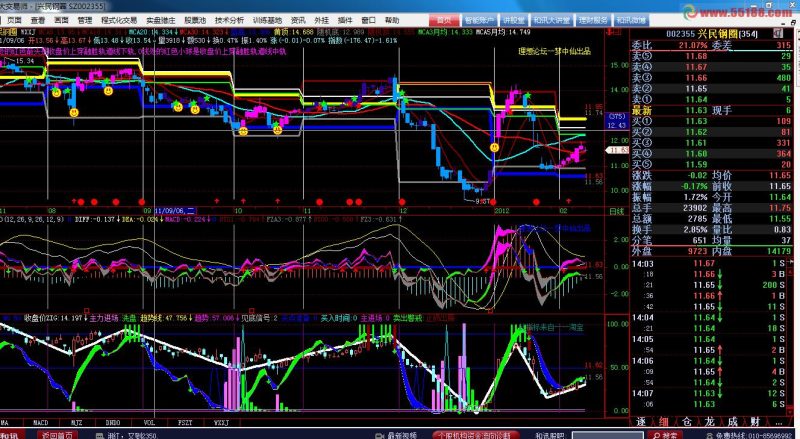Switch to the MACD indicator tab

(40, 423)
